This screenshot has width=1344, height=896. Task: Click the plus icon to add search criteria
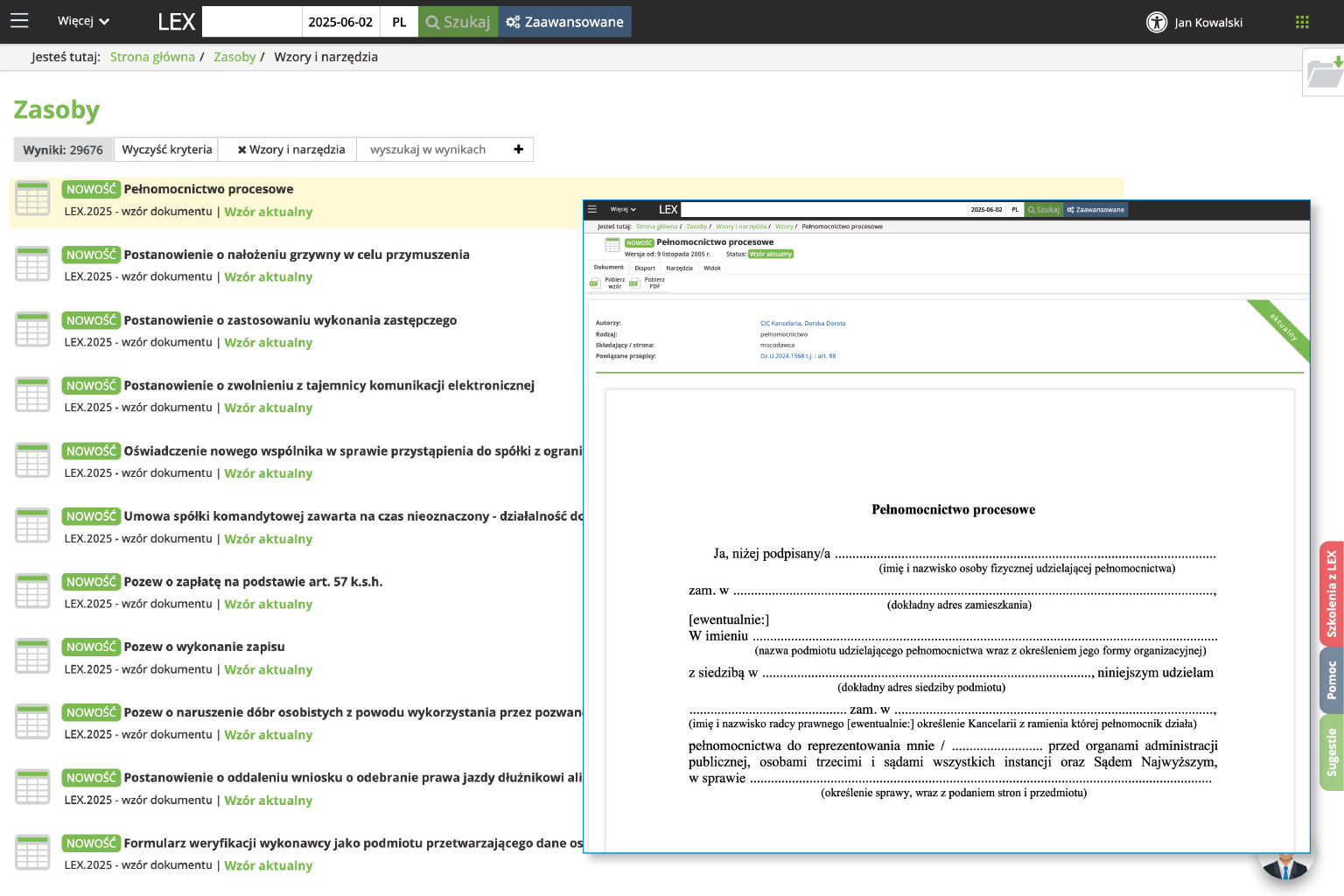tap(518, 150)
